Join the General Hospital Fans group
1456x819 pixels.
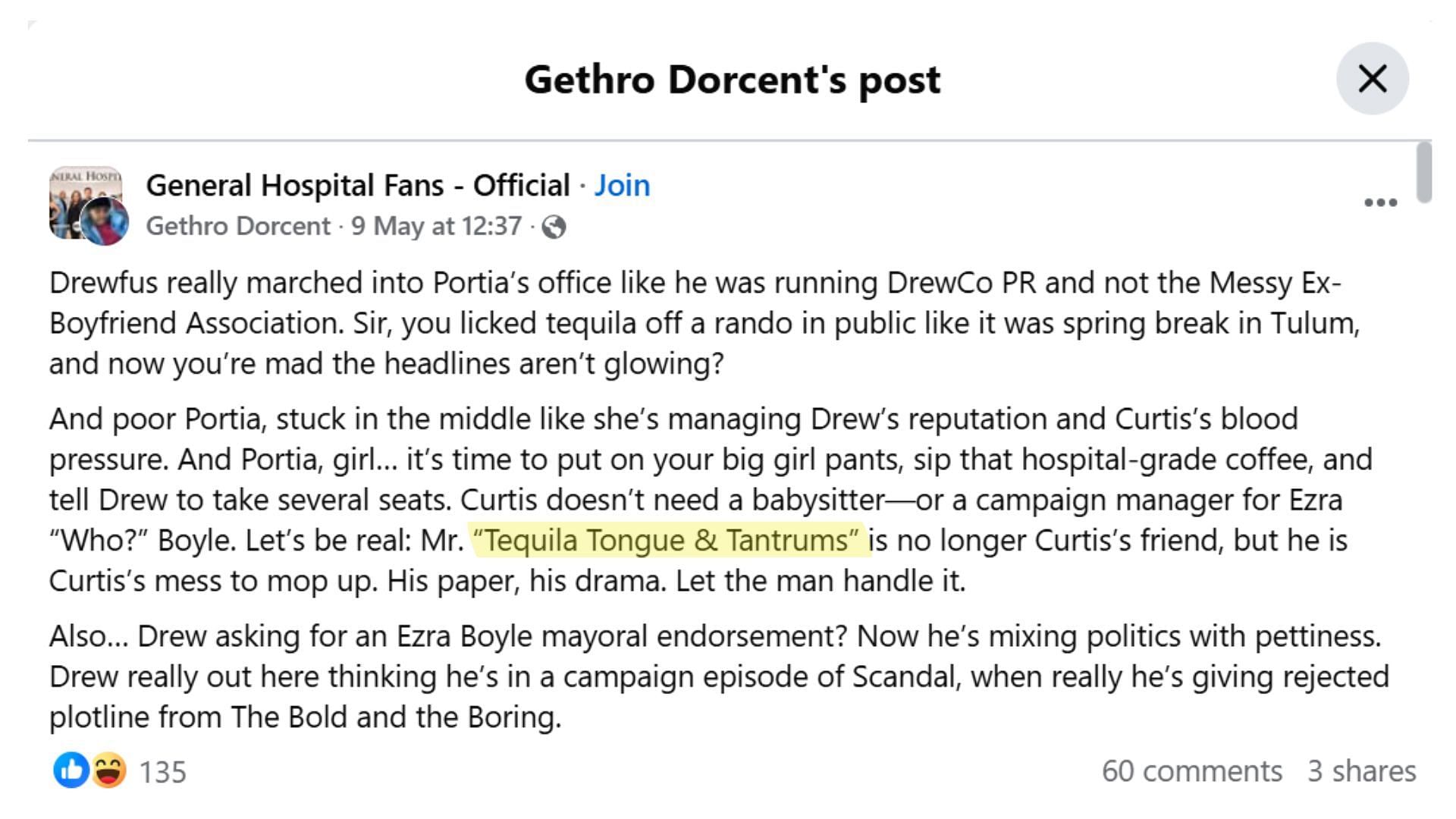[622, 185]
